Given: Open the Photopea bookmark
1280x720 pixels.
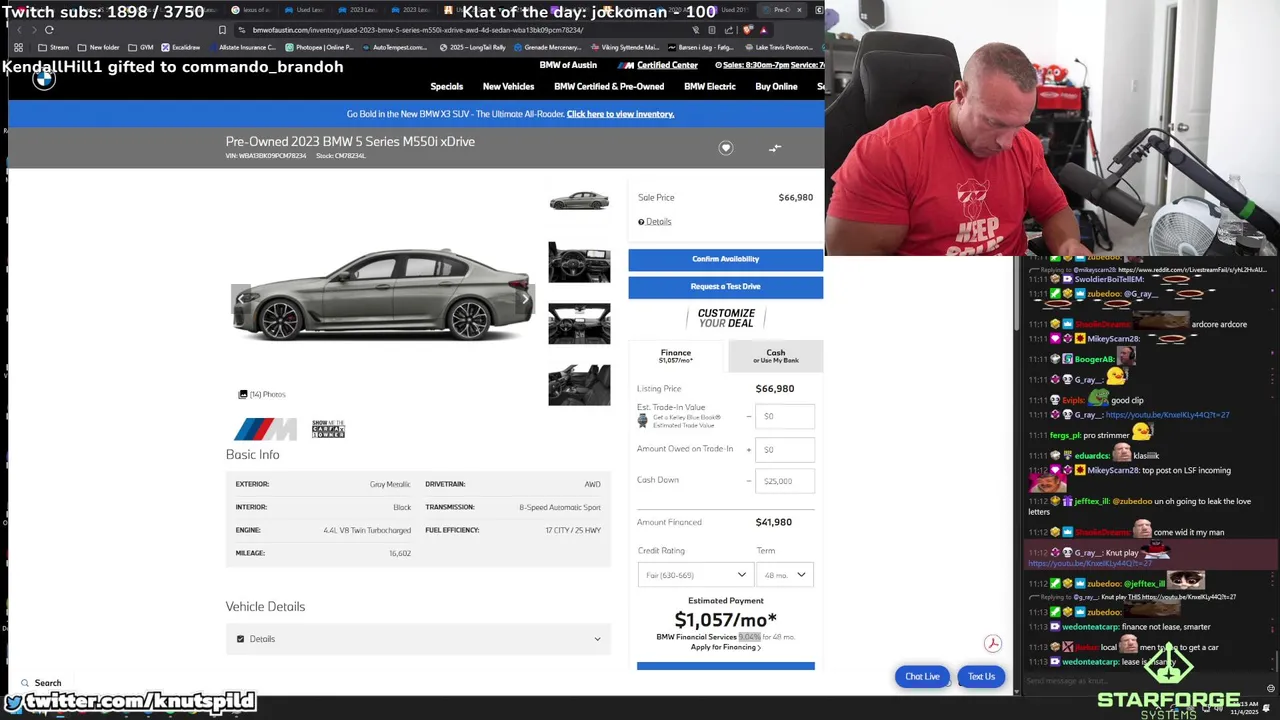Looking at the screenshot, I should (319, 47).
